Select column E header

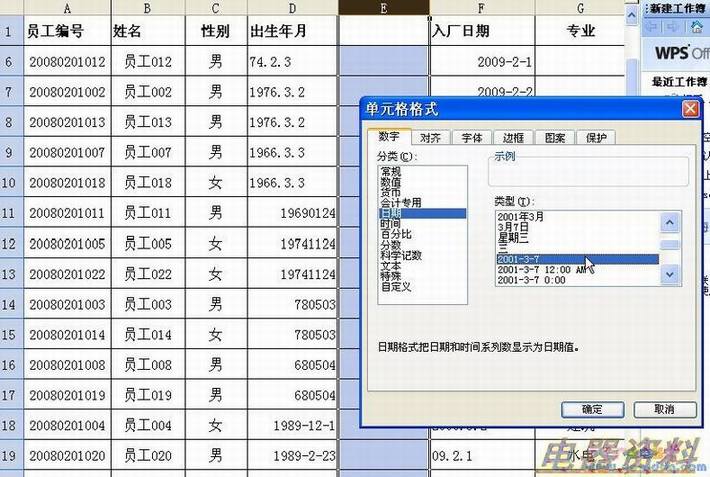point(384,8)
